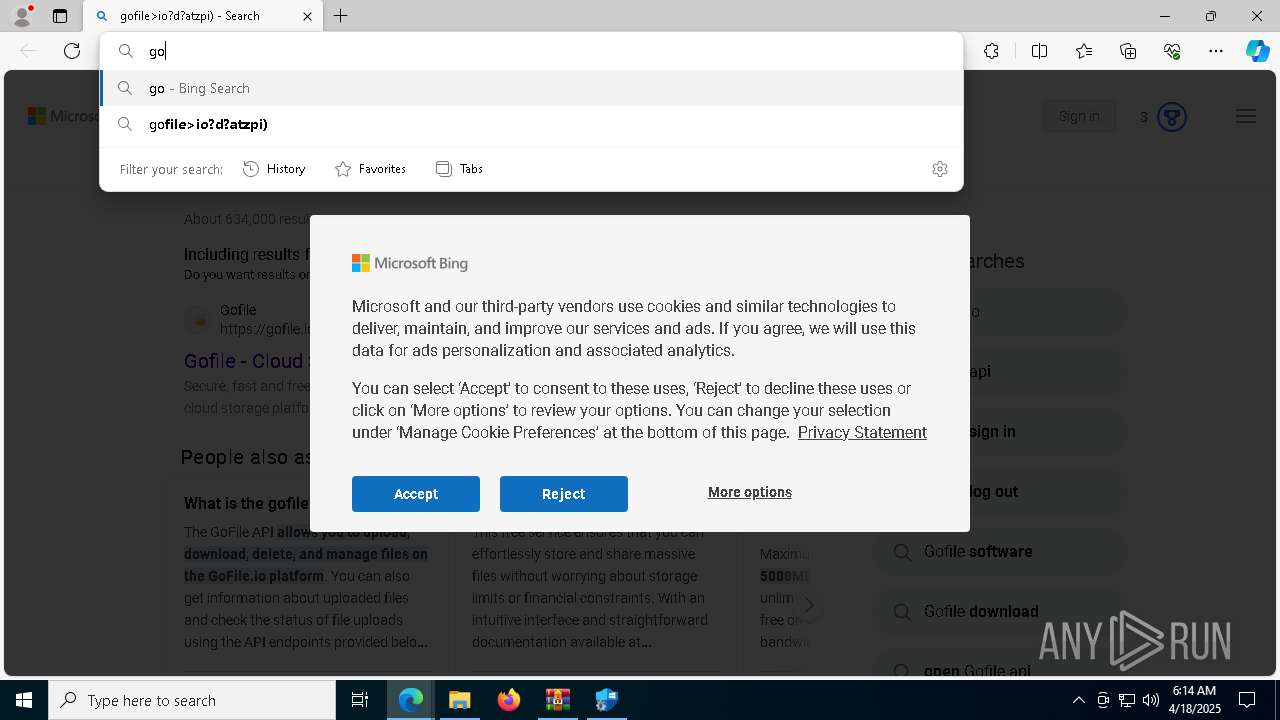Viewport: 1280px width, 720px height.
Task: Open the Copilot sidebar icon
Action: click(1257, 51)
